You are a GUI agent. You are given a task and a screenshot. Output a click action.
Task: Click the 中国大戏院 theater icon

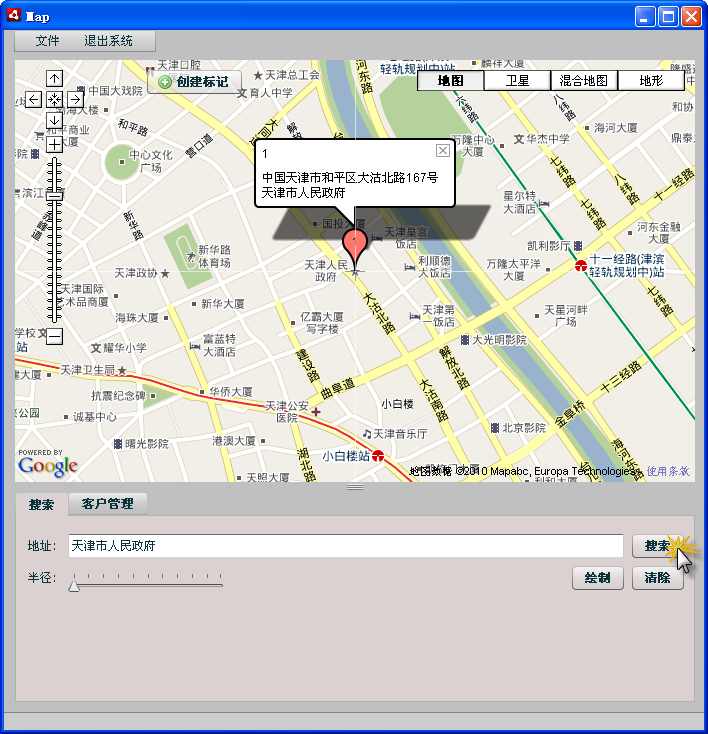pos(81,90)
